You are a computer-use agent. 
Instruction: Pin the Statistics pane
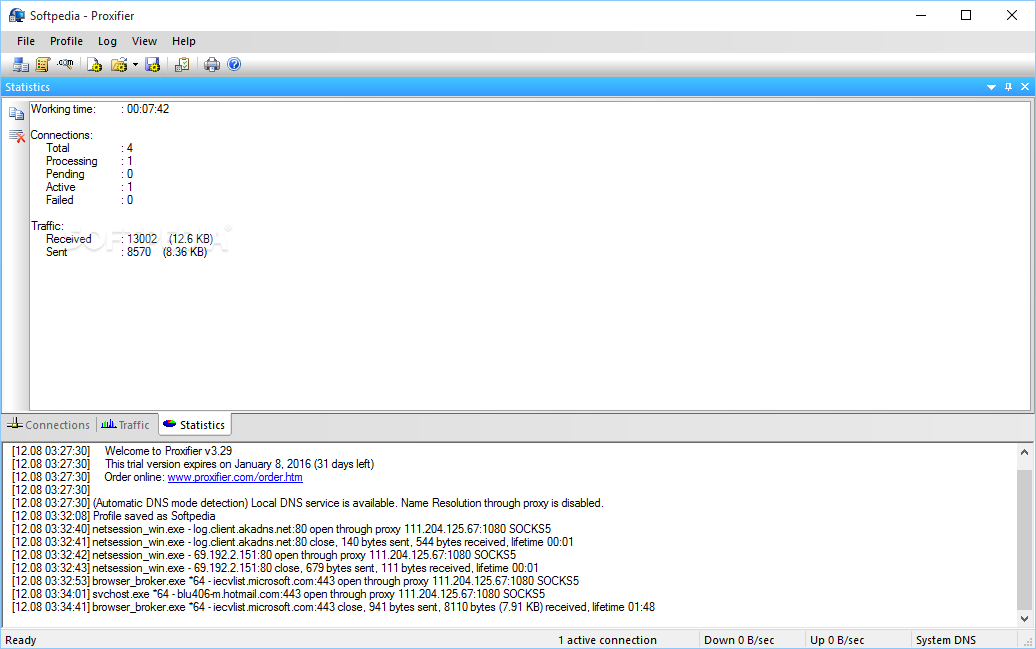pyautogui.click(x=1008, y=87)
